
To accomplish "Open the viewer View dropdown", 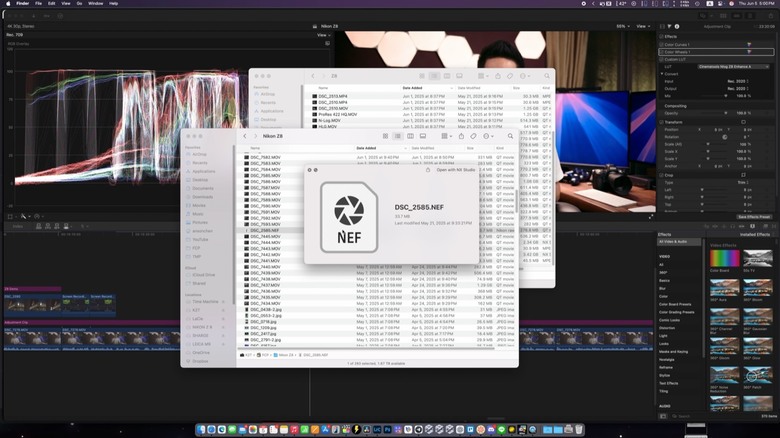I will (643, 26).
